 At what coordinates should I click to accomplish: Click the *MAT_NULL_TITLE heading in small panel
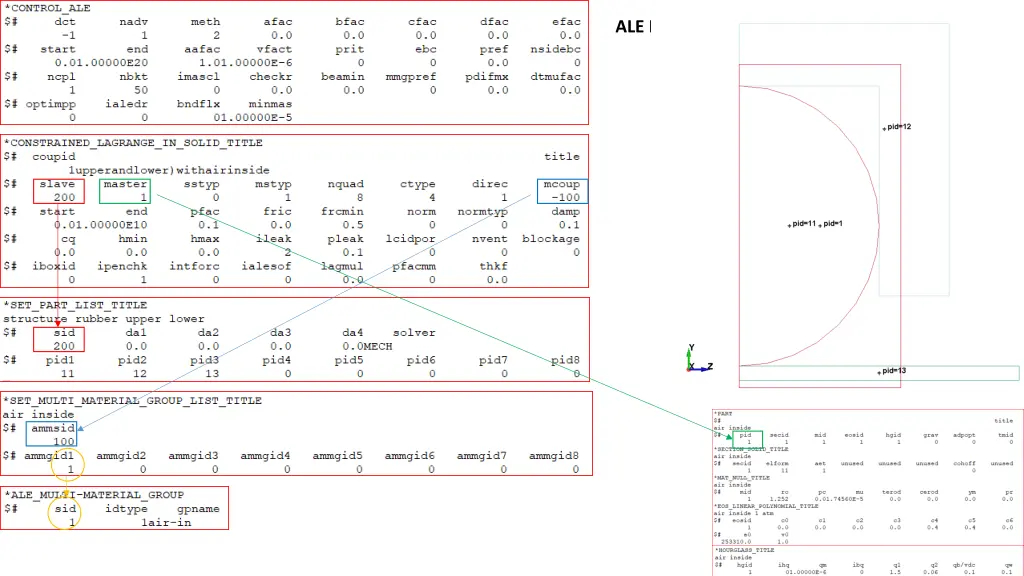(x=742, y=478)
